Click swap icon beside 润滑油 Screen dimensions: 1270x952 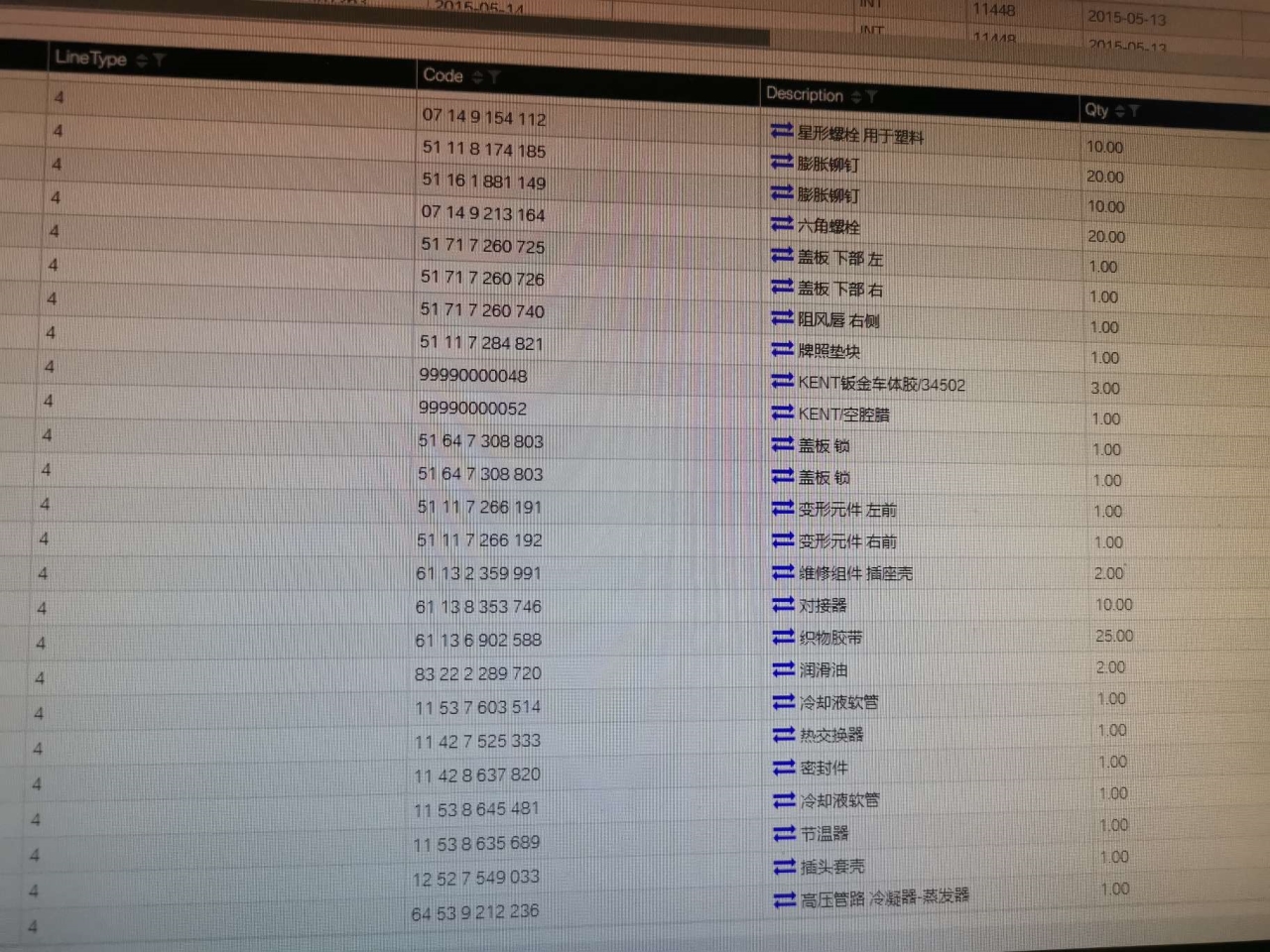pyautogui.click(x=784, y=668)
